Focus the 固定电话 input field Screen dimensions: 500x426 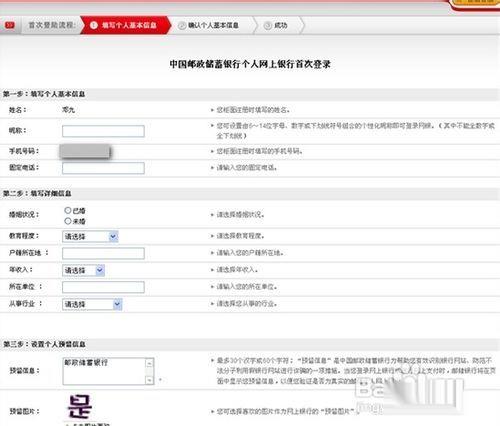pyautogui.click(x=103, y=168)
